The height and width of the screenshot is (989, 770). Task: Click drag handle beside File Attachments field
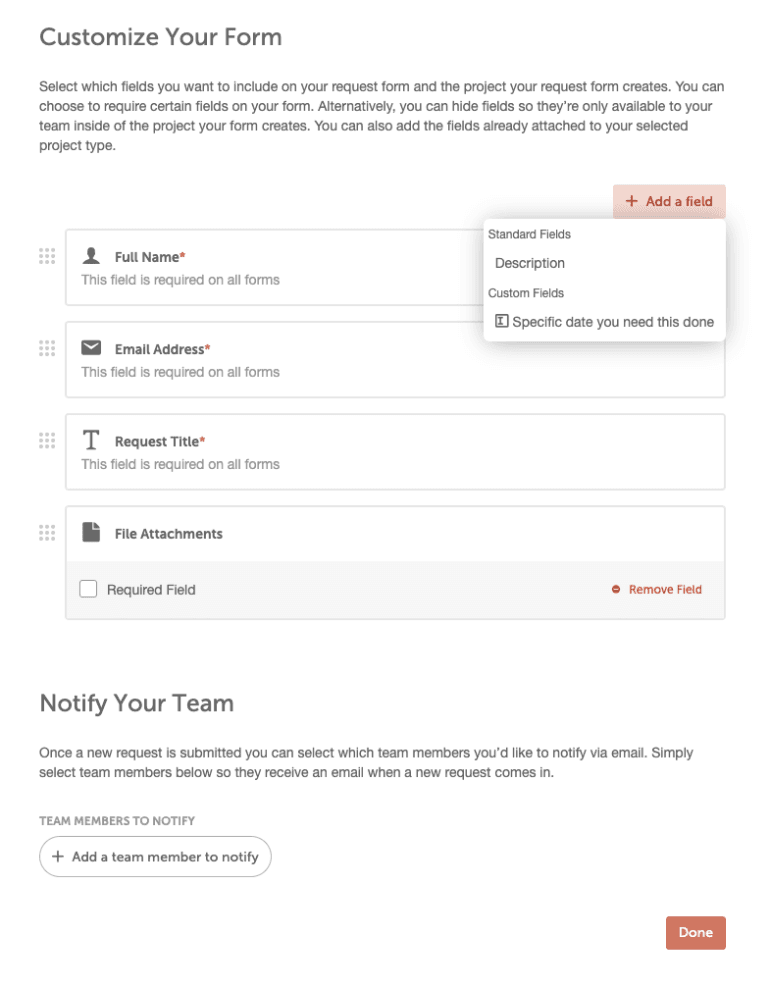(x=47, y=533)
